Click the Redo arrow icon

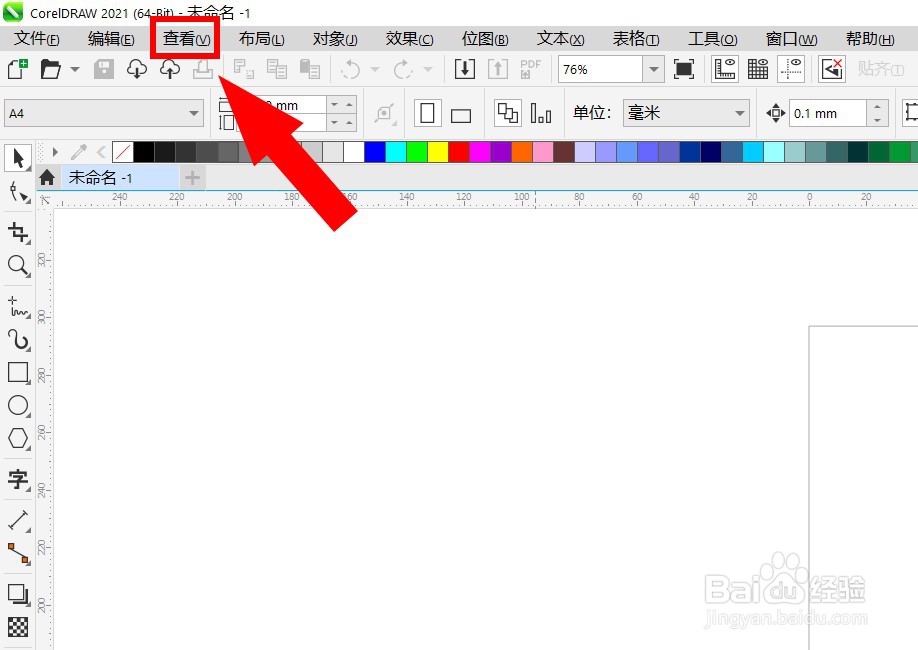click(x=403, y=69)
